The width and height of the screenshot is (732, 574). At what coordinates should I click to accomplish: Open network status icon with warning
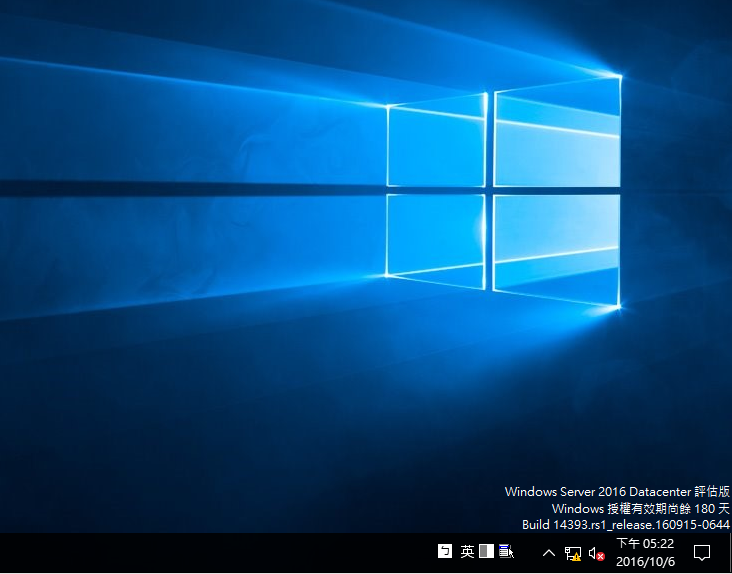point(573,553)
